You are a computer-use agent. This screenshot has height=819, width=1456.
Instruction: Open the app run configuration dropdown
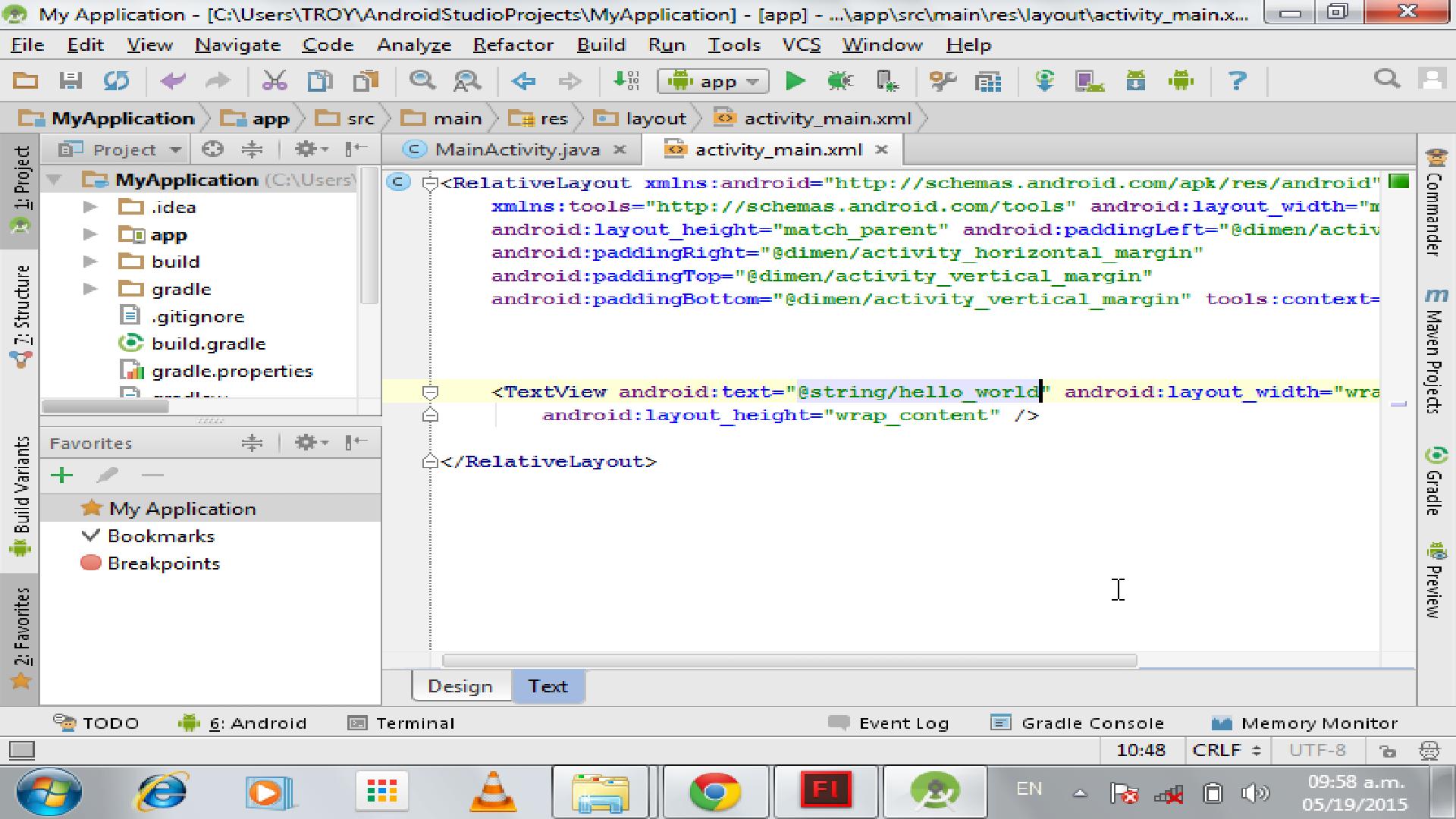(713, 81)
